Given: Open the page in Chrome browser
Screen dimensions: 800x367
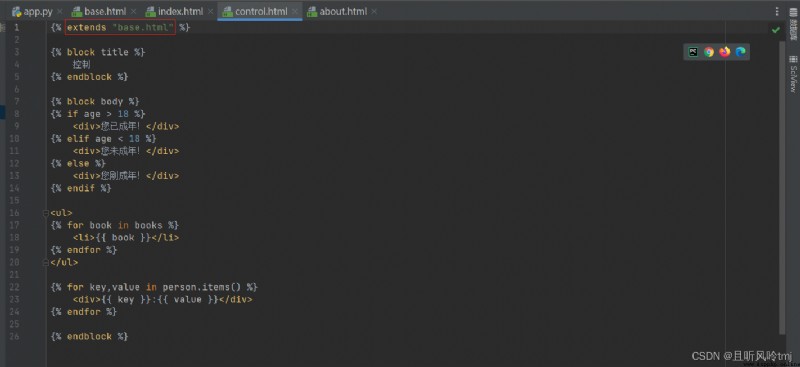Looking at the screenshot, I should click(709, 52).
